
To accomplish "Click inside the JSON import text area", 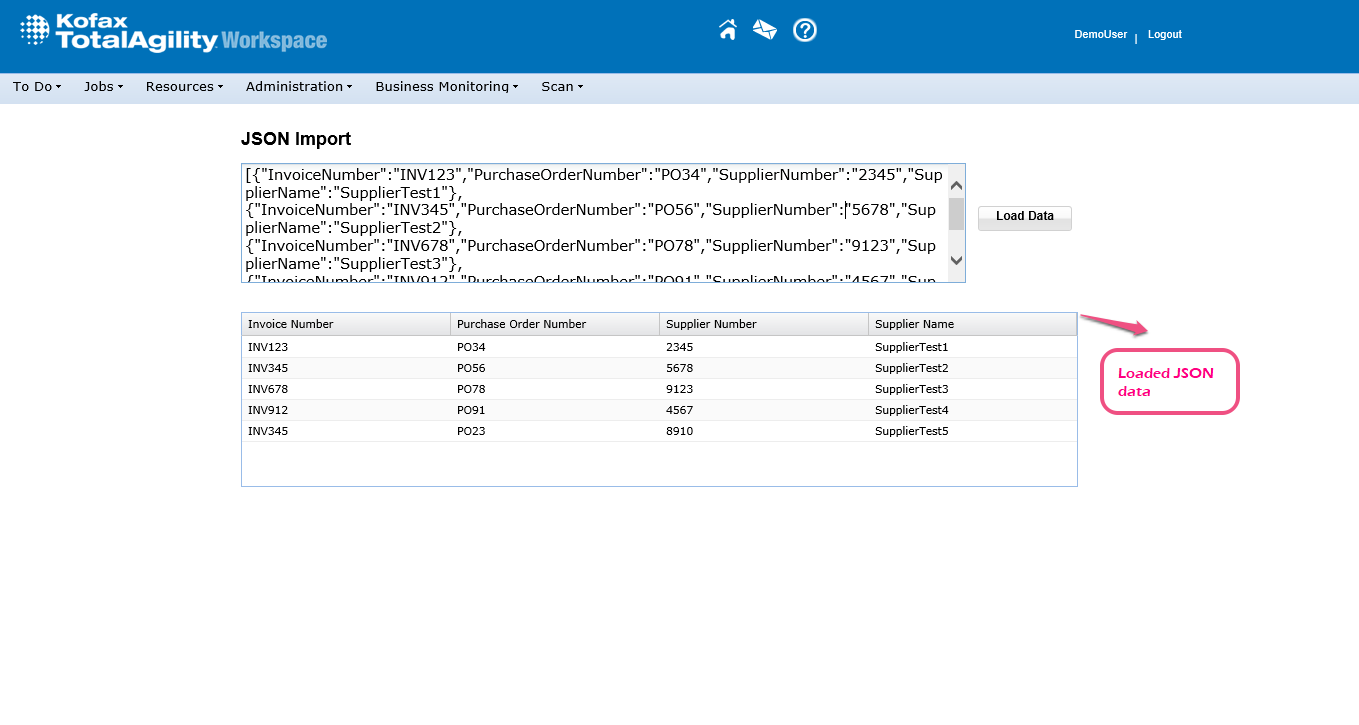I will 594,222.
